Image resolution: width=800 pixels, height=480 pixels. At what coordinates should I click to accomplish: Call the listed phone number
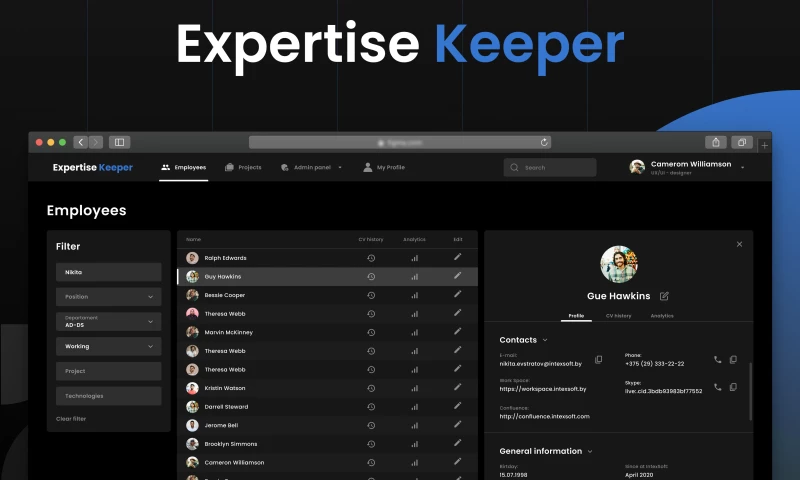717,360
